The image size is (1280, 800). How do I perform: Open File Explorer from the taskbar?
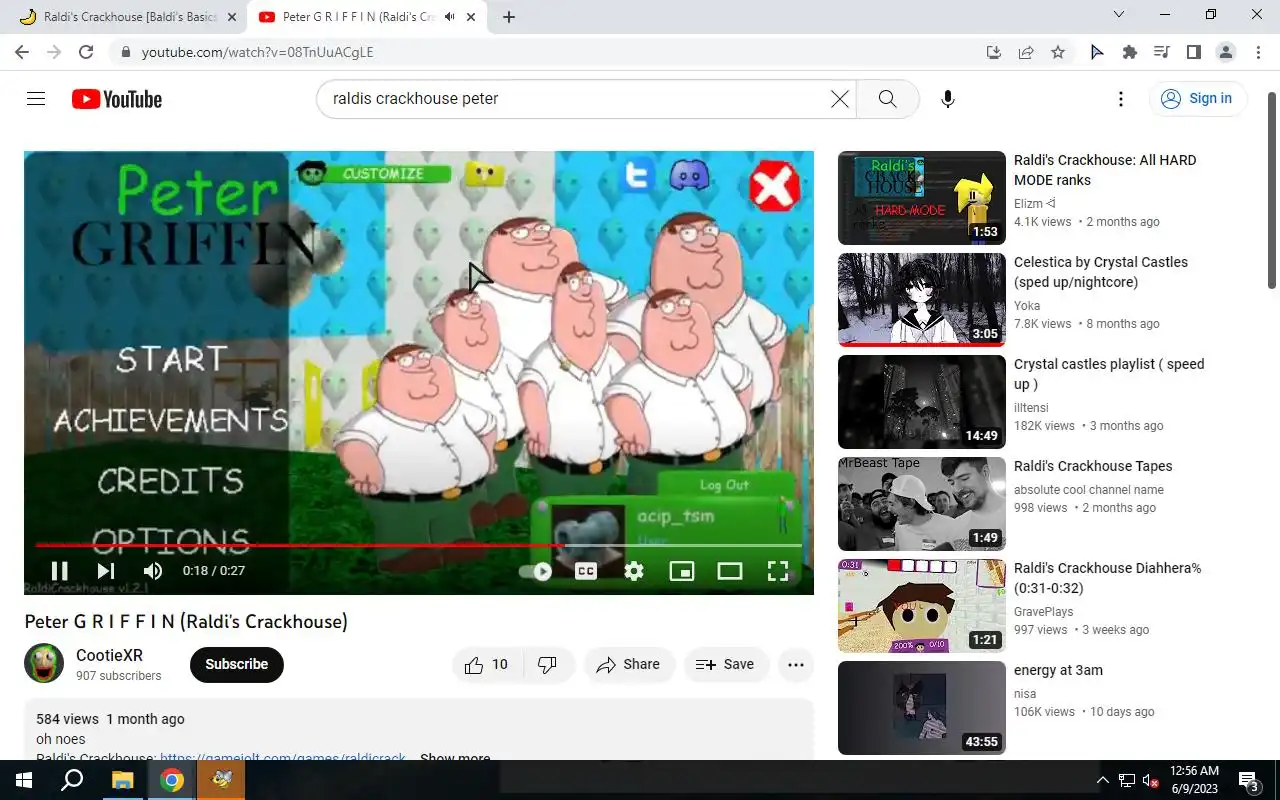click(122, 780)
